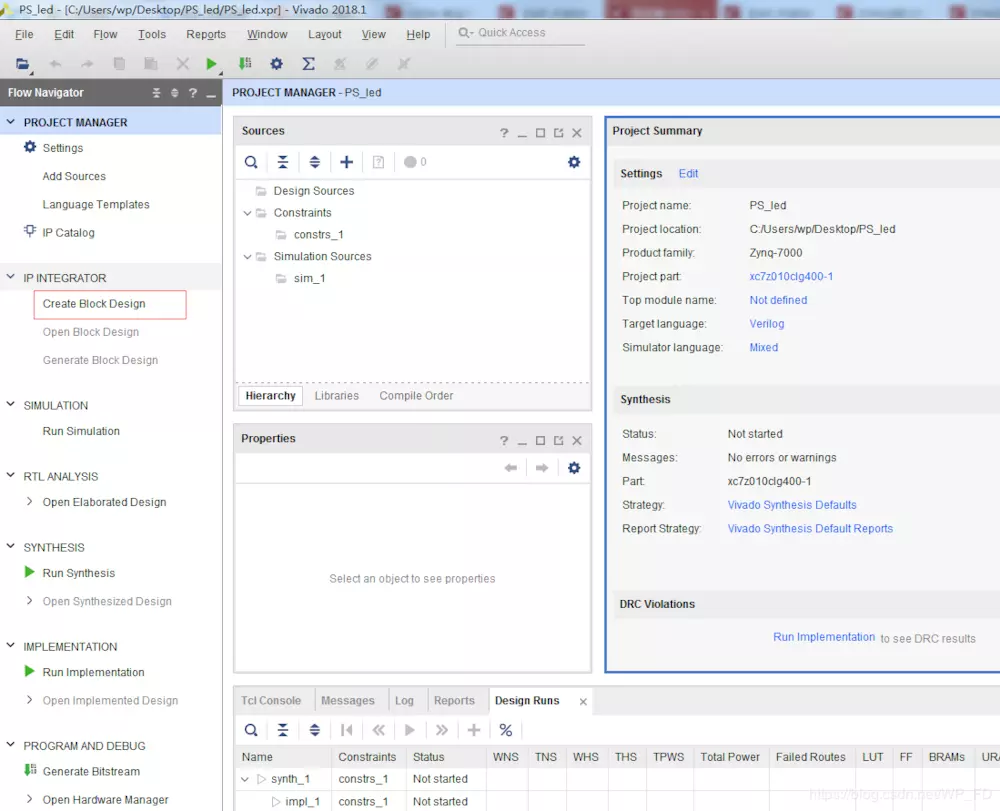
Task: Search in the Sources panel
Action: 251,163
